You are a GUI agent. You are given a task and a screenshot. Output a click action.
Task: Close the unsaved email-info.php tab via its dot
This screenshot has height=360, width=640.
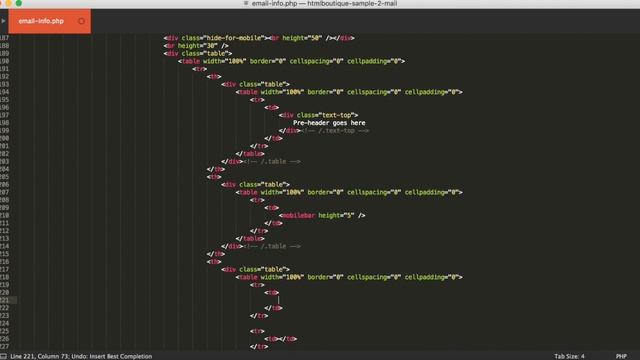[x=81, y=21]
